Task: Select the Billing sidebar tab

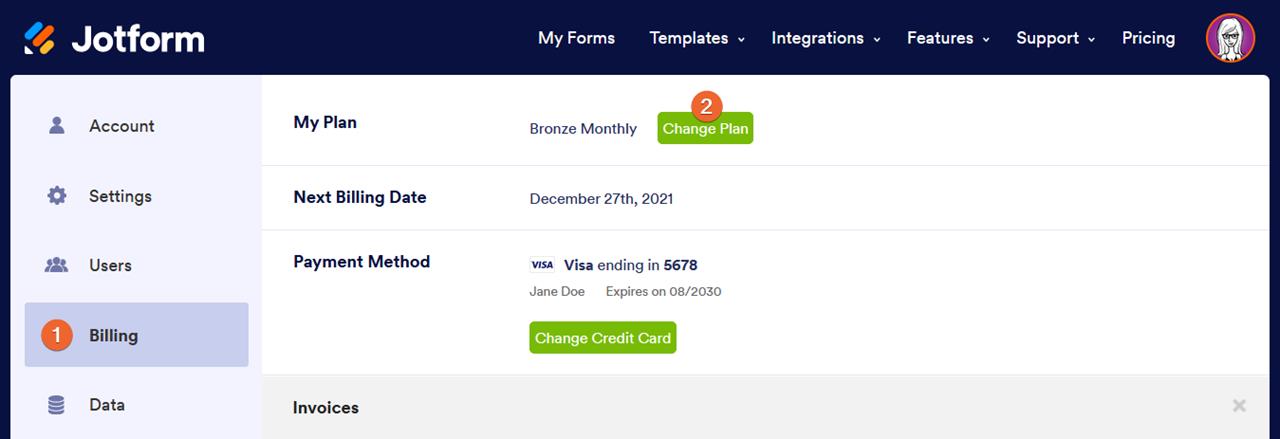Action: pos(136,336)
